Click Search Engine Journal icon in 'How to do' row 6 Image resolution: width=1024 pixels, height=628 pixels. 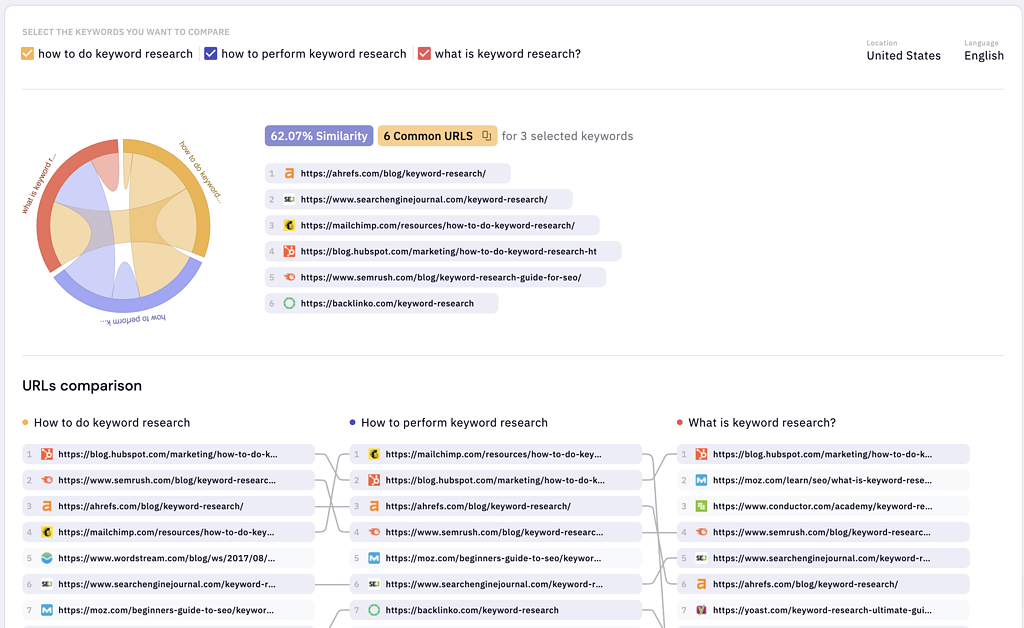pyautogui.click(x=46, y=584)
